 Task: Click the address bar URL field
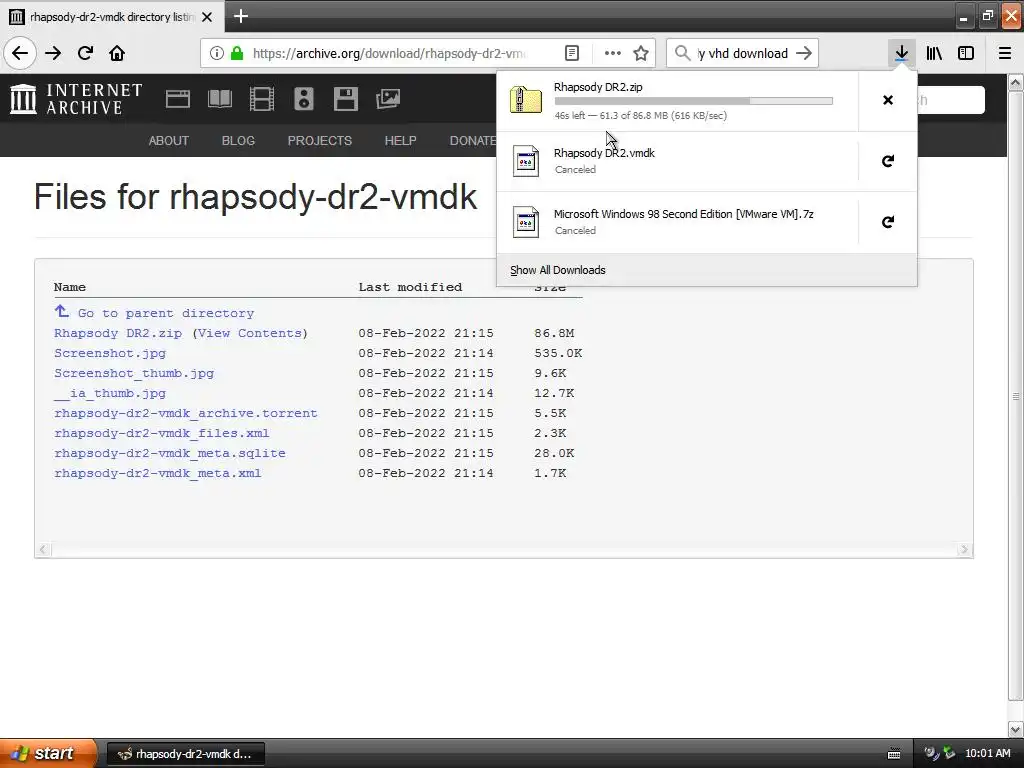click(x=389, y=53)
